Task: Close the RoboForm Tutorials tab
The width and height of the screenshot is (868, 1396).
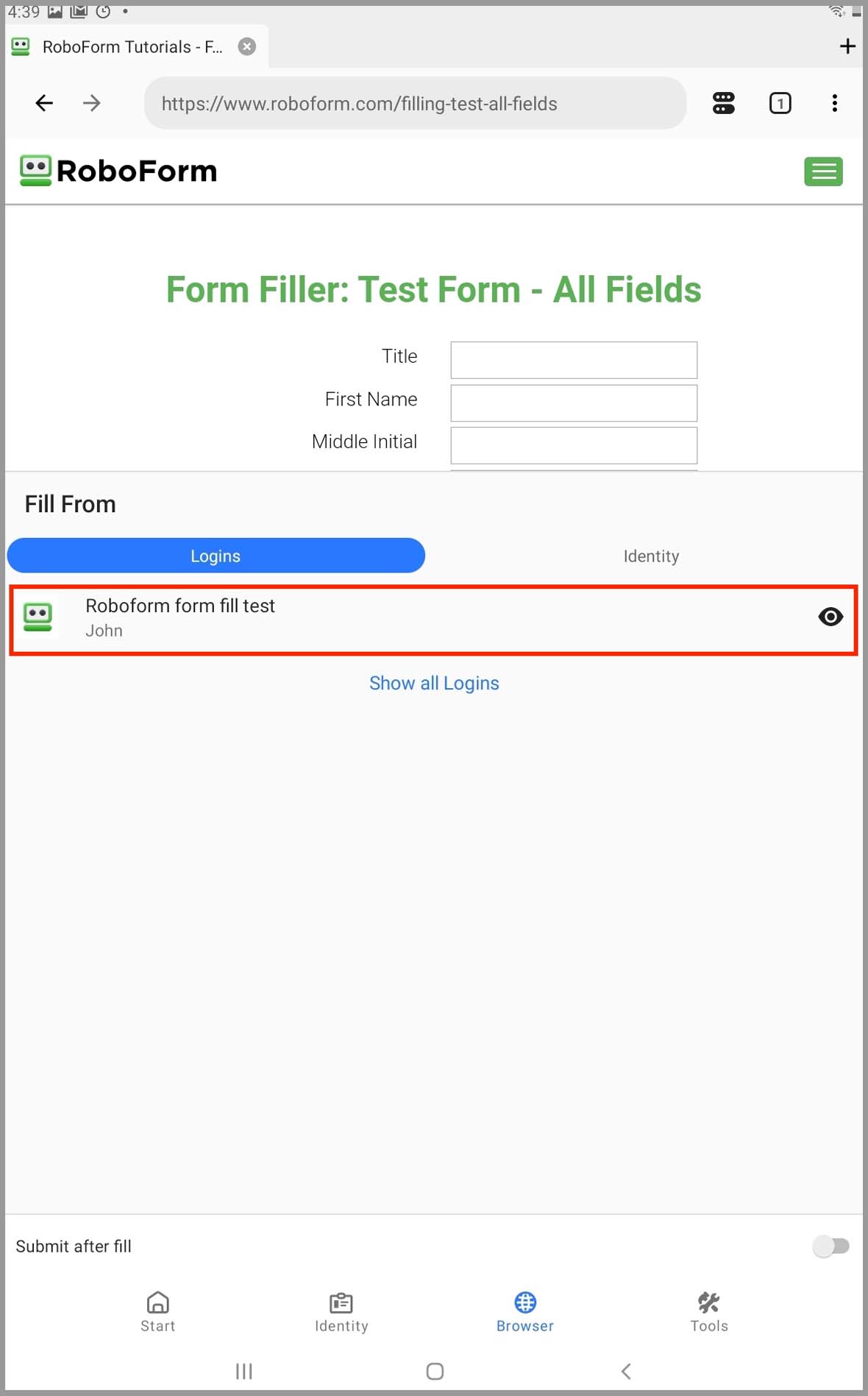Action: (247, 46)
